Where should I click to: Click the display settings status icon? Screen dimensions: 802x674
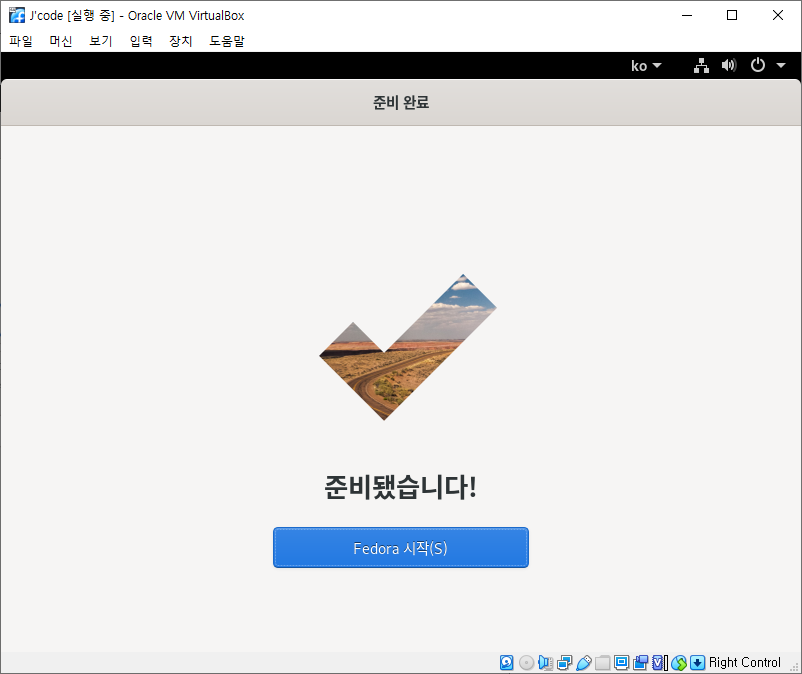click(x=621, y=663)
